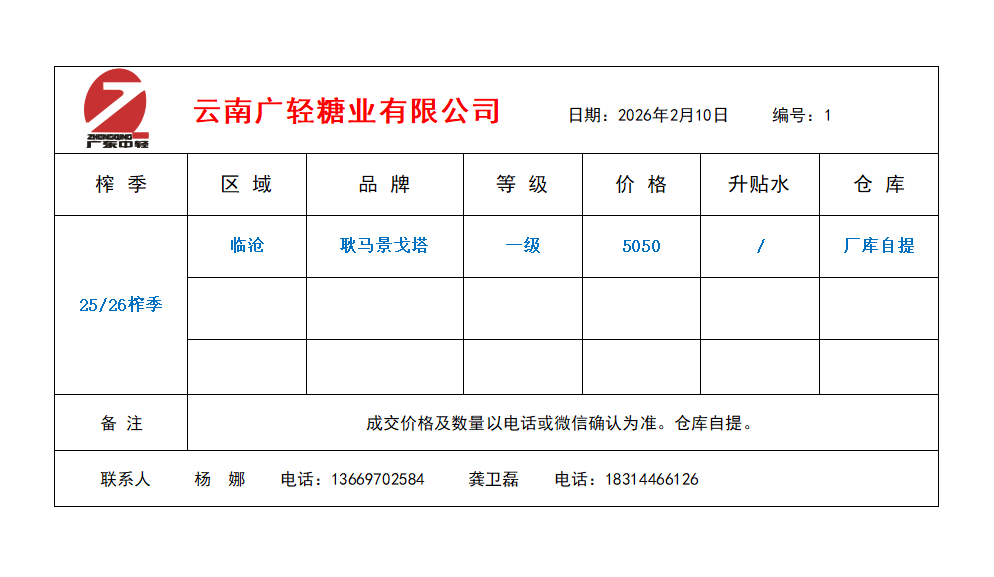Click the 品牌 header cell
The image size is (994, 577).
(384, 184)
